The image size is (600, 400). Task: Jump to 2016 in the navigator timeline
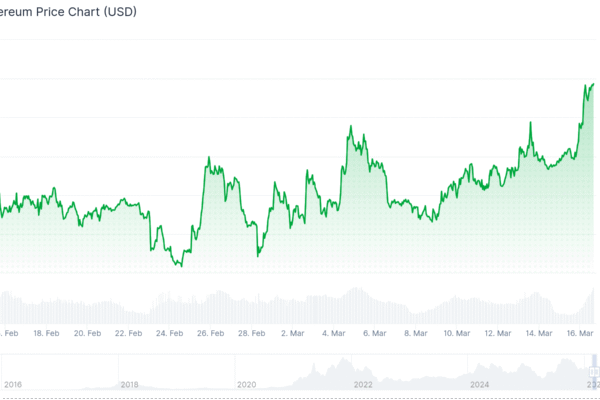pyautogui.click(x=13, y=384)
